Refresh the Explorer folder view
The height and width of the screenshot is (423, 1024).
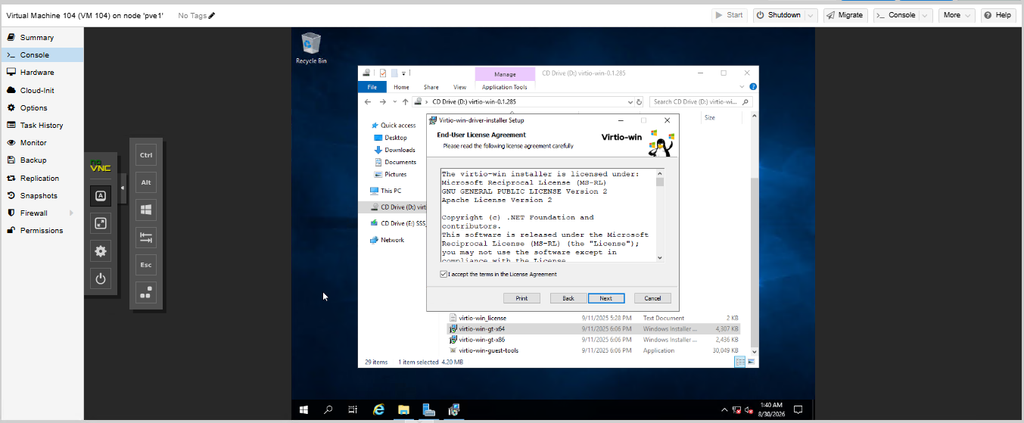(639, 102)
